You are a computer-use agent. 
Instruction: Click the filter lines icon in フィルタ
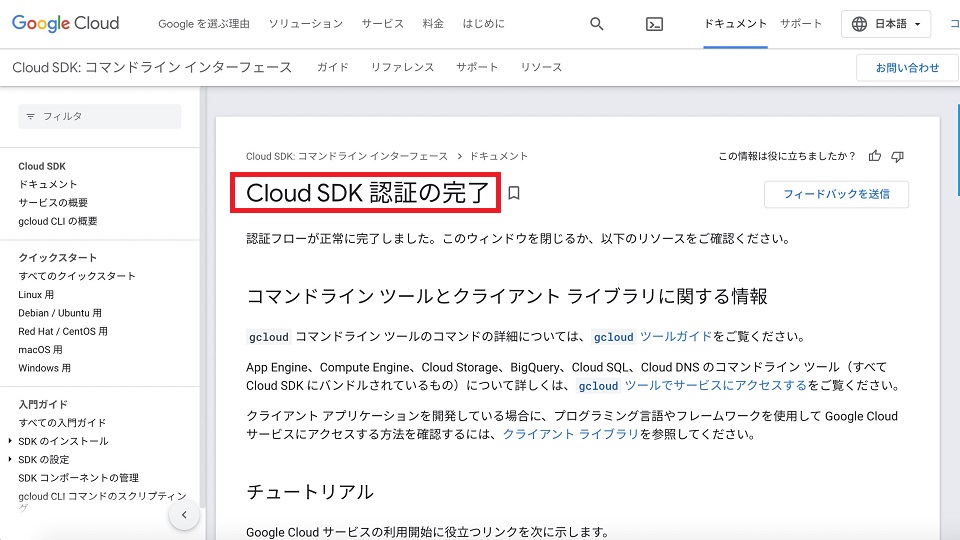(x=31, y=116)
